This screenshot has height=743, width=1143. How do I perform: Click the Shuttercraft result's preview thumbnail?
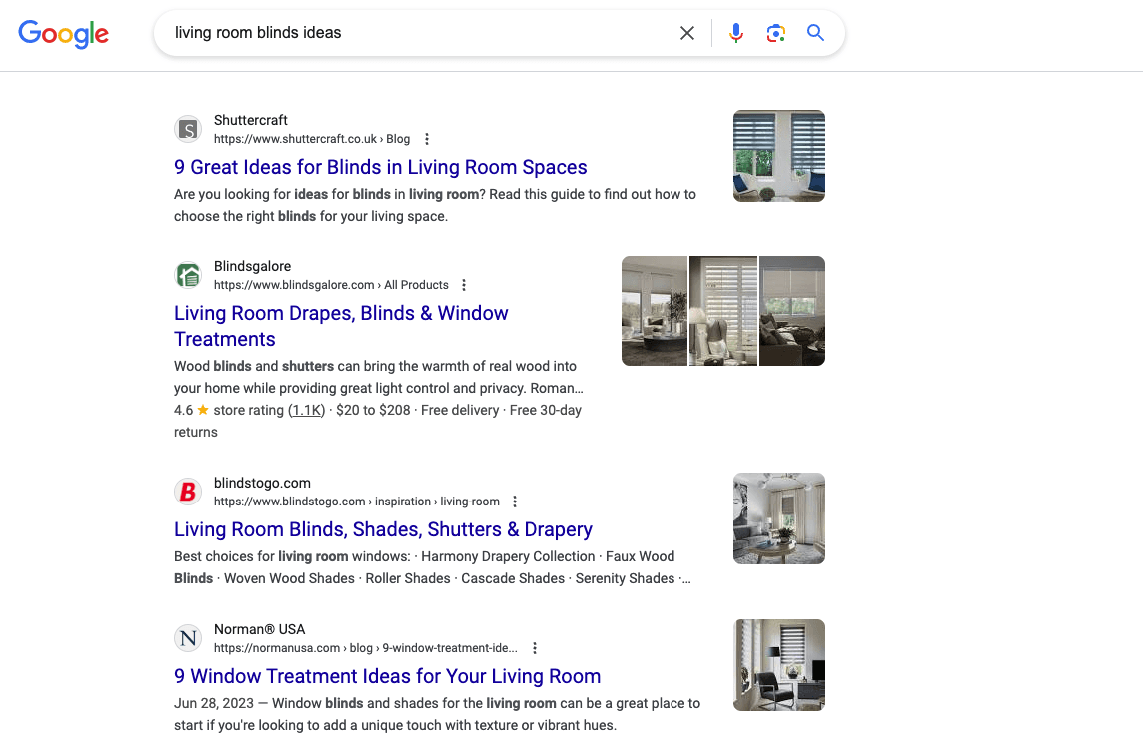tap(778, 156)
